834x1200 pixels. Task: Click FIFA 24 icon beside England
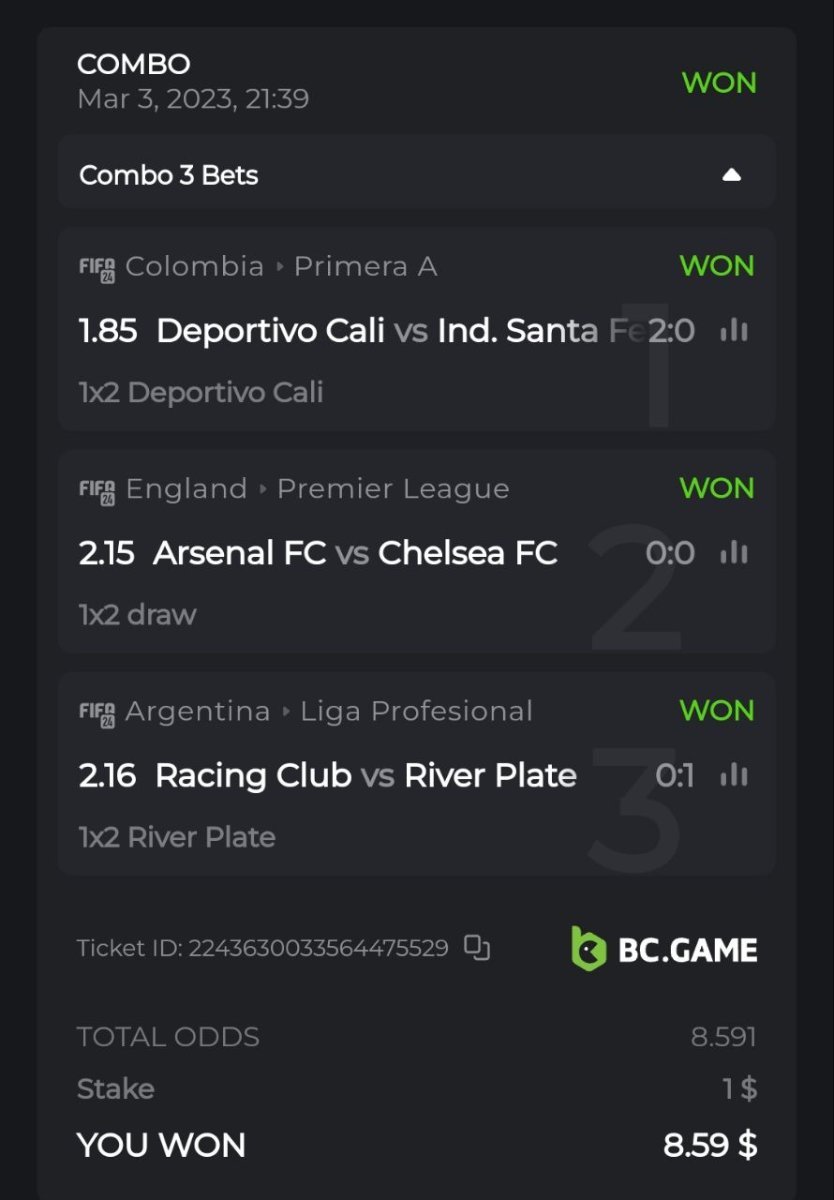97,490
